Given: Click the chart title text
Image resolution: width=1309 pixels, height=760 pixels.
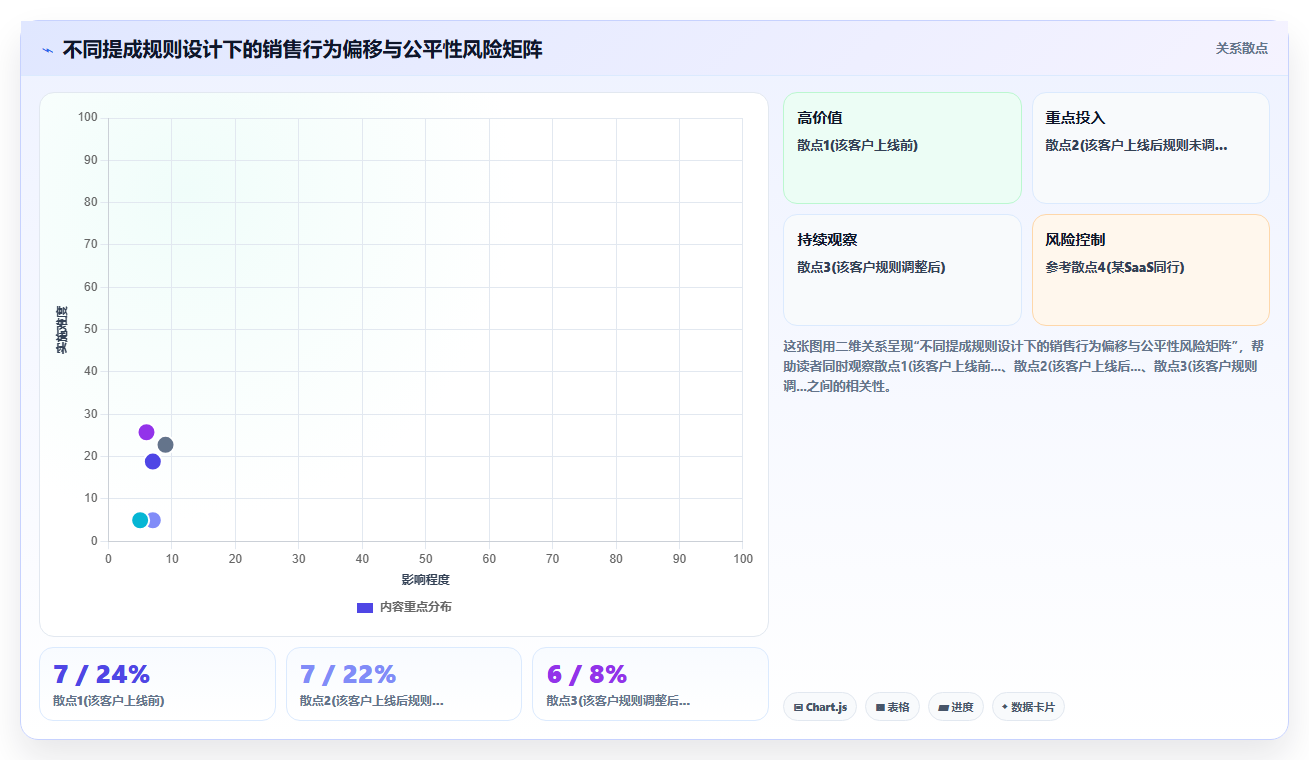Looking at the screenshot, I should click(302, 49).
